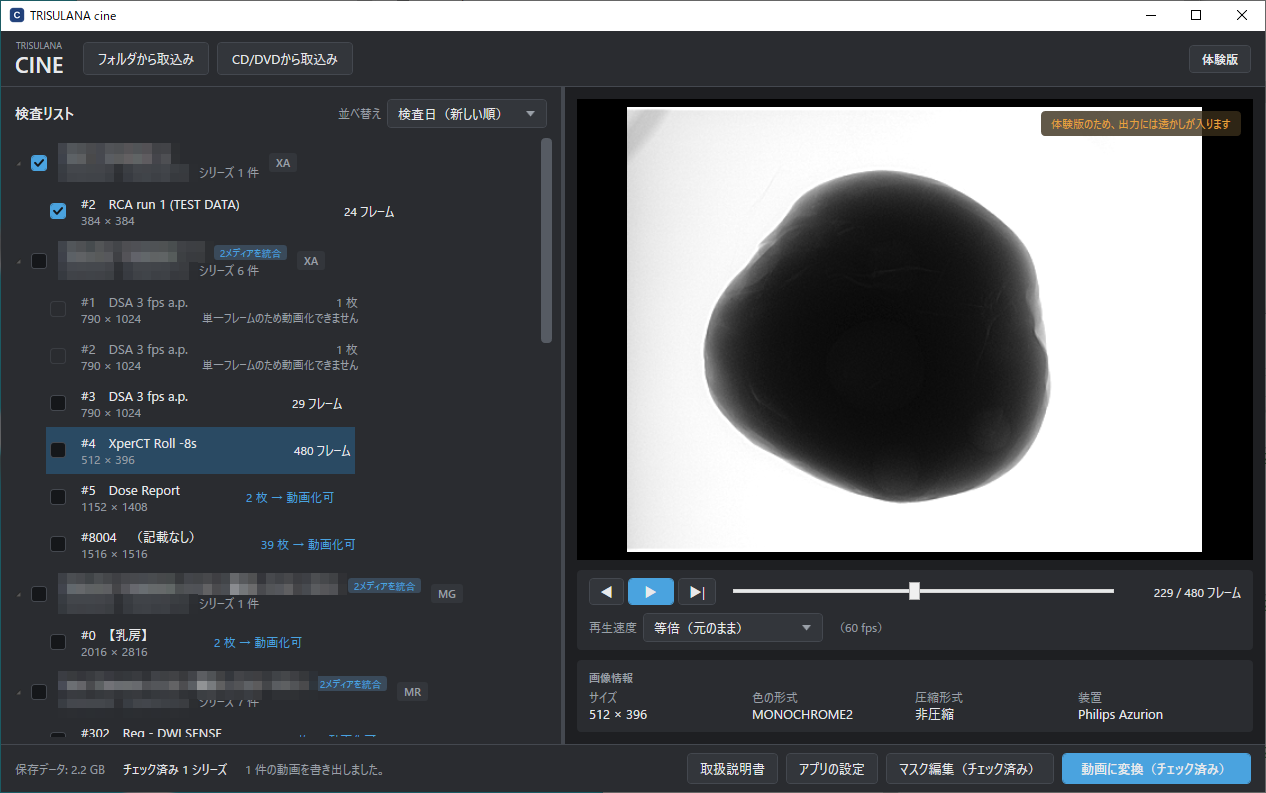This screenshot has height=793, width=1266.
Task: Check the MR study checkbox
Action: [39, 691]
